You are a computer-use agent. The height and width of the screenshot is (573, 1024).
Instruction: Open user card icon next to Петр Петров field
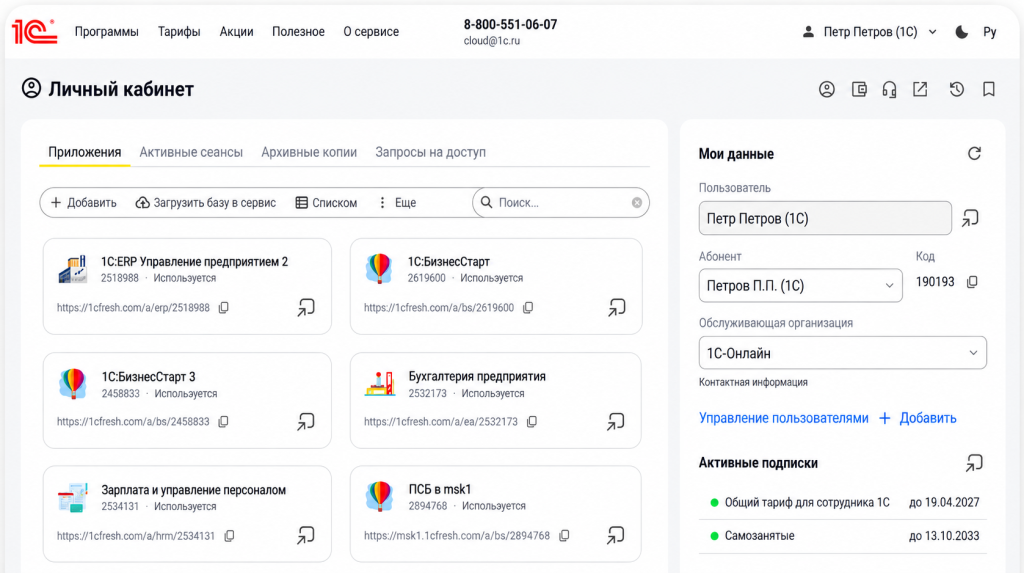click(970, 218)
